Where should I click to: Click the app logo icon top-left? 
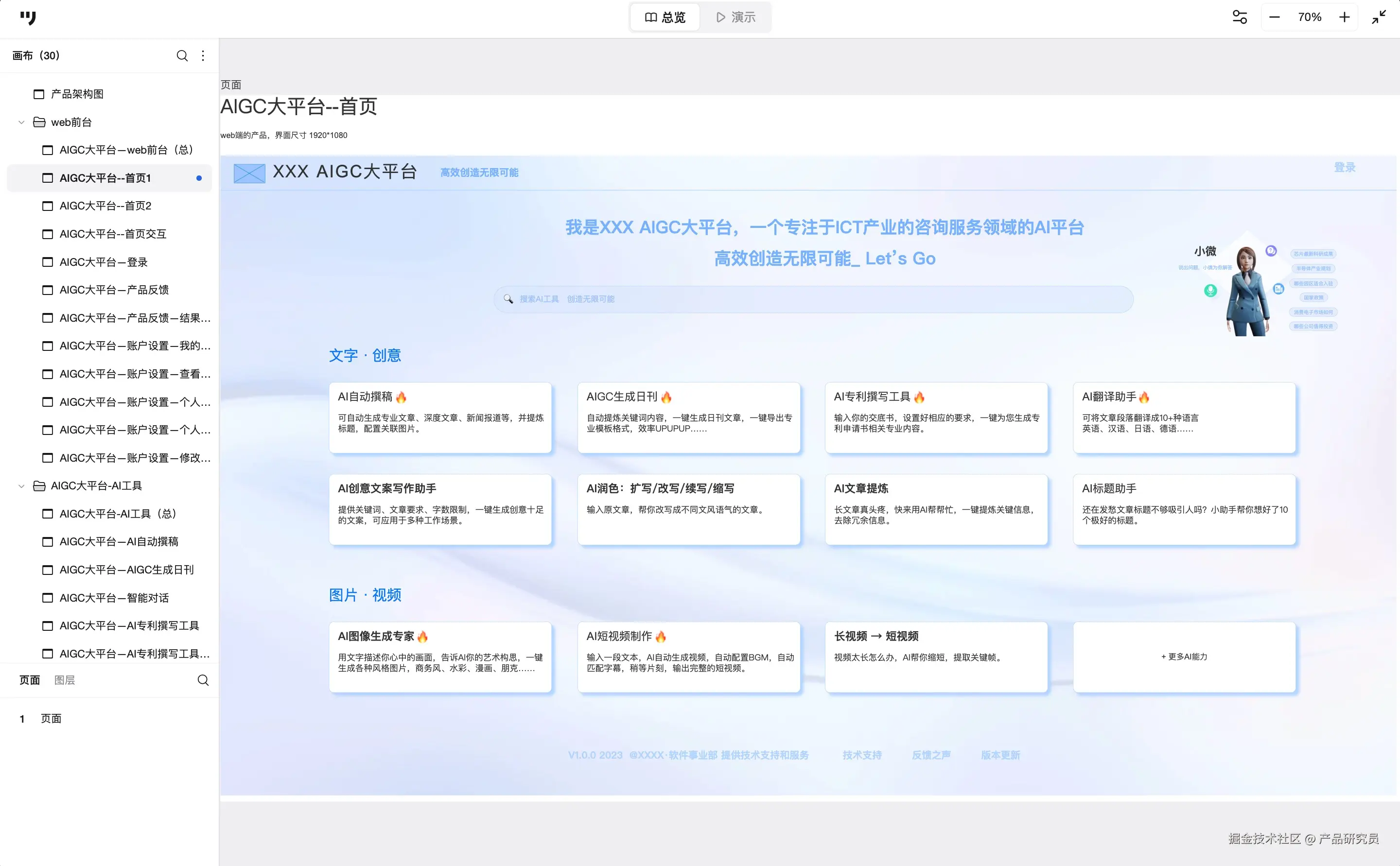click(28, 18)
